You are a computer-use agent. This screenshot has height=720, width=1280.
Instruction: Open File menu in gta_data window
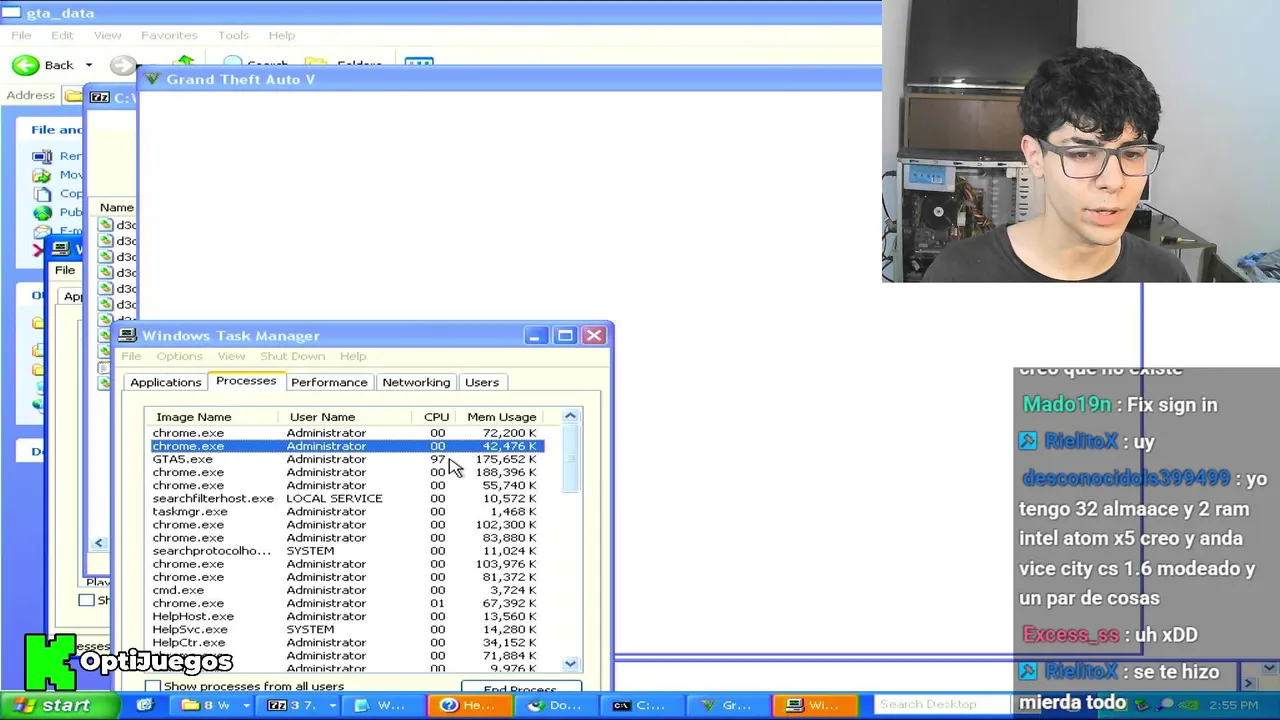pos(21,35)
